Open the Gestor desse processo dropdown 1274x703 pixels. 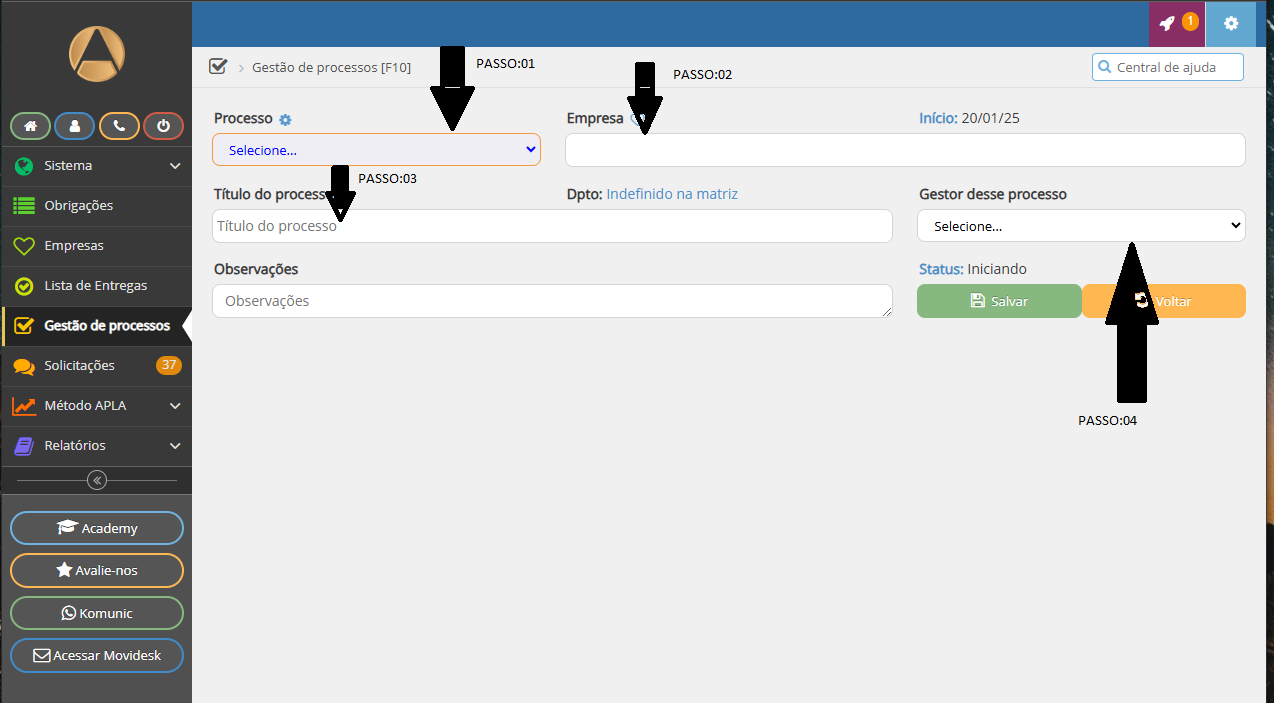pyautogui.click(x=1080, y=226)
